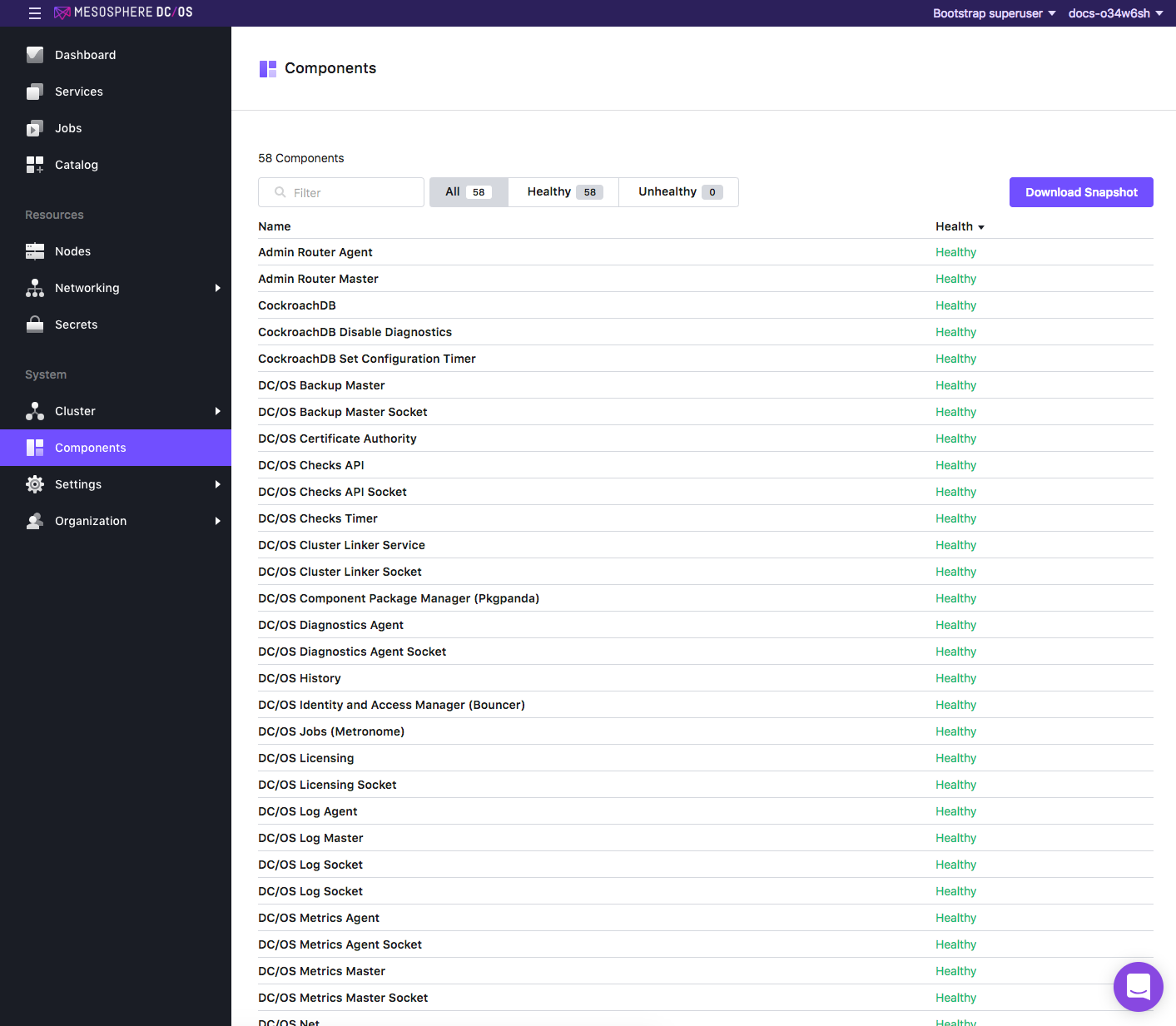Go to Catalog in the sidebar
The width and height of the screenshot is (1176, 1026).
pyautogui.click(x=77, y=165)
